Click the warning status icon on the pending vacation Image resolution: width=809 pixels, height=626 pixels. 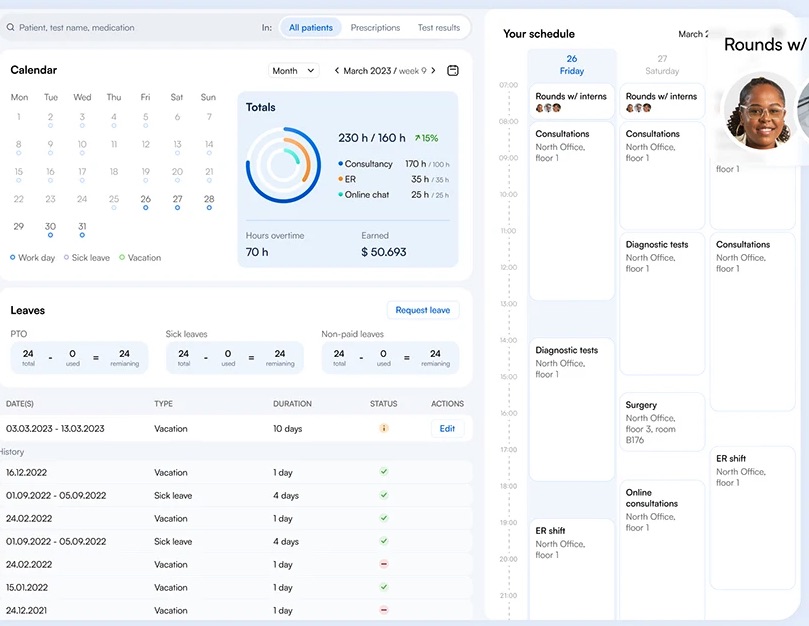385,428
